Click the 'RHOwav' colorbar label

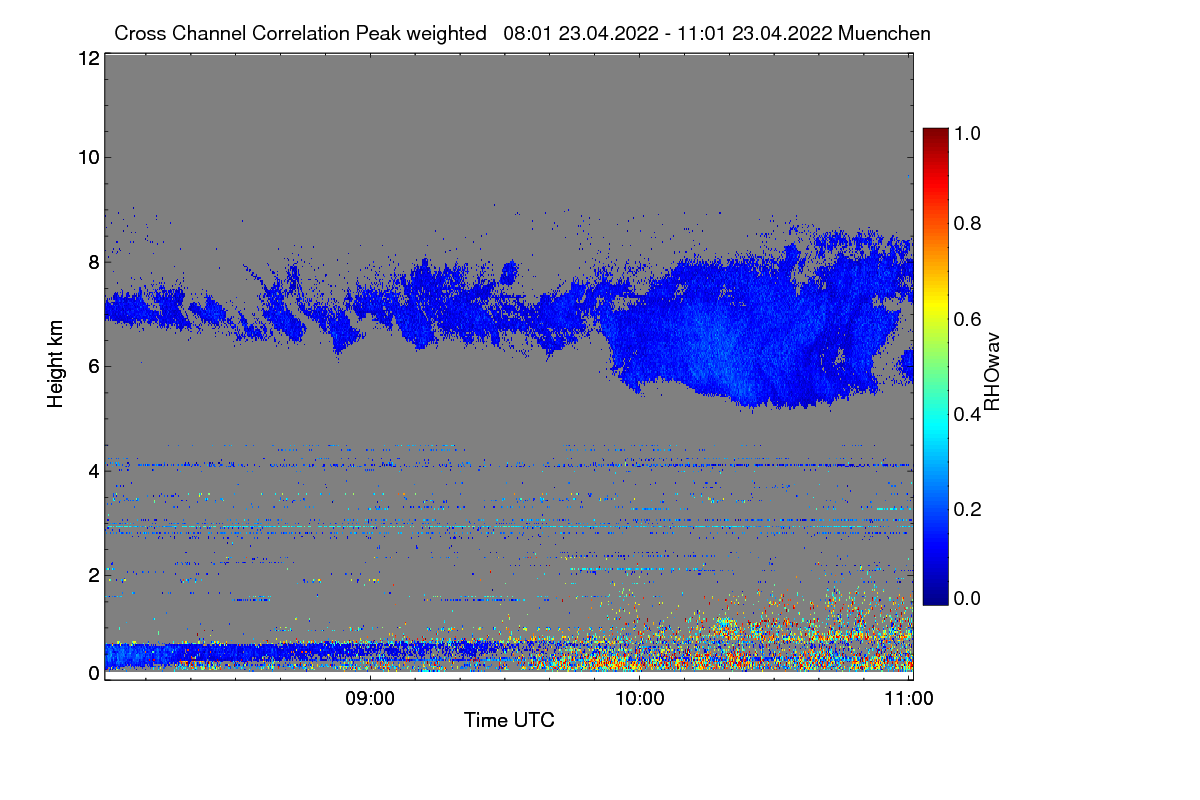pyautogui.click(x=992, y=372)
